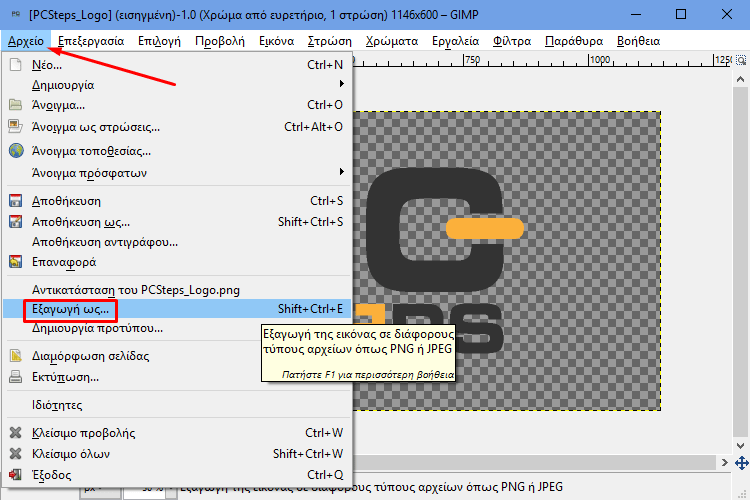The width and height of the screenshot is (750, 500).
Task: Click the vertical scrollbar down arrow
Action: pyautogui.click(x=740, y=445)
